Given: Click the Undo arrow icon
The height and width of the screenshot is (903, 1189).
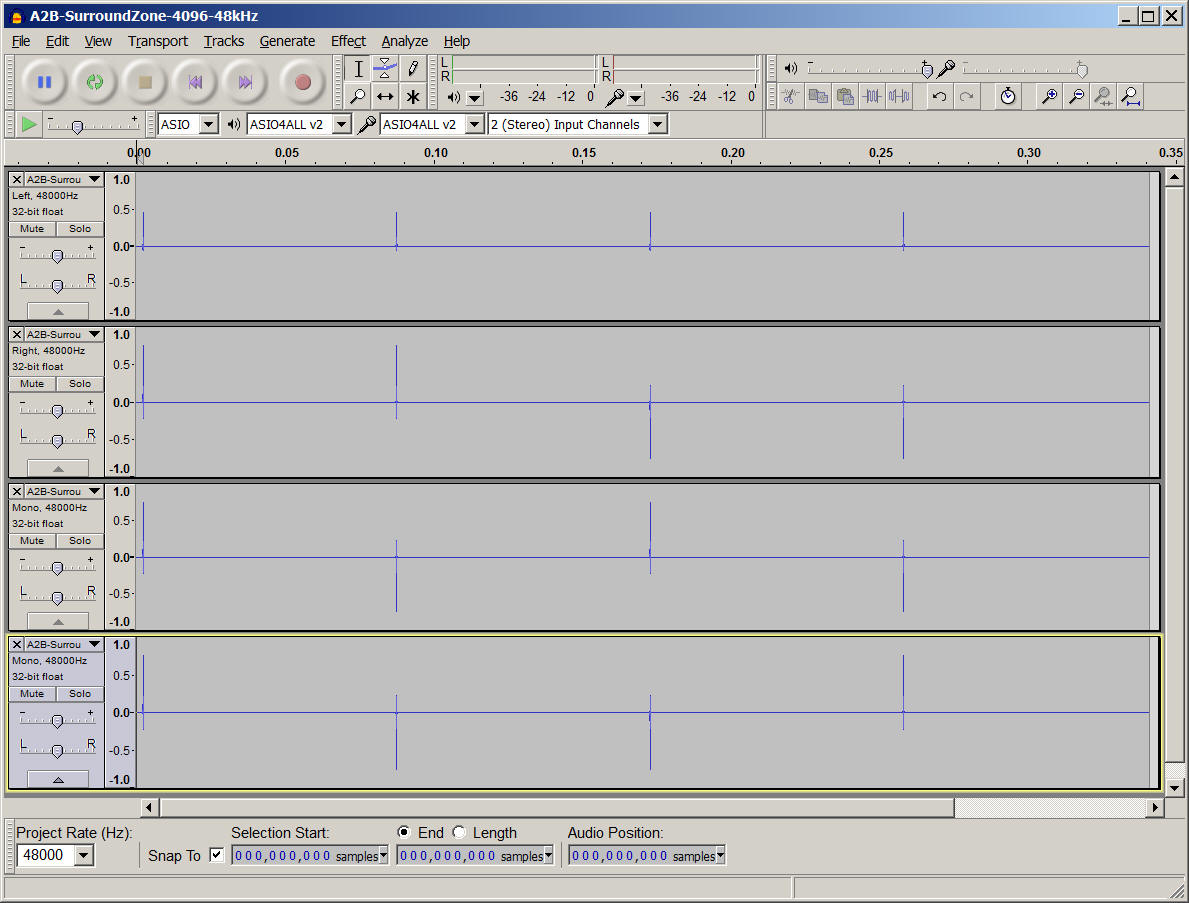Looking at the screenshot, I should pyautogui.click(x=939, y=96).
